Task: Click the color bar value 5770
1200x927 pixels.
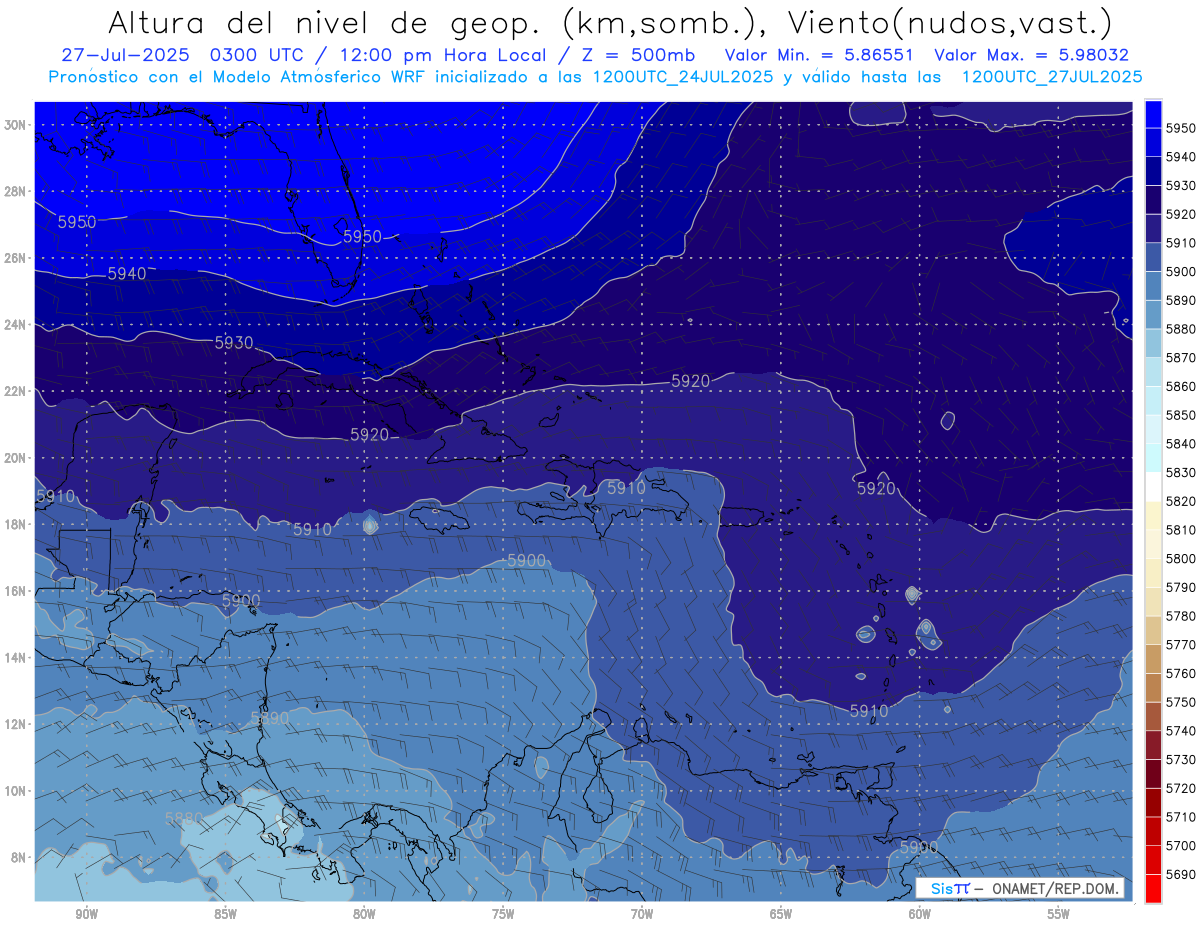Action: click(x=1181, y=645)
